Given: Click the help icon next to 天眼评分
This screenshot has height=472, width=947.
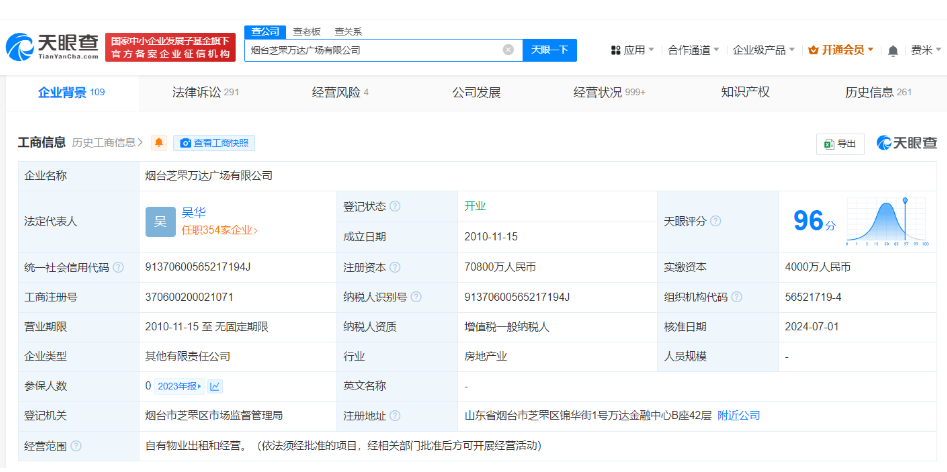Looking at the screenshot, I should coord(715,221).
